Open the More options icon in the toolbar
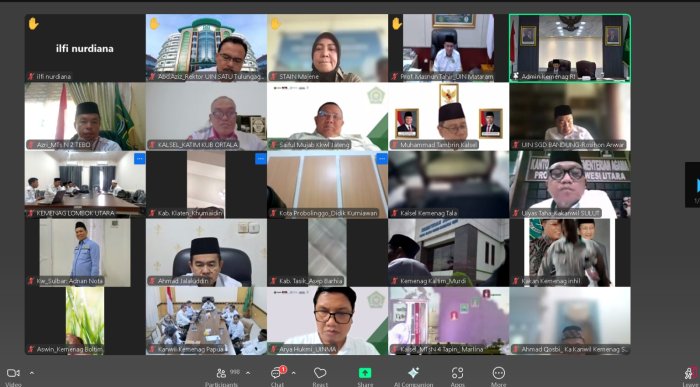Screen dimensions: 700x387 (499, 373)
